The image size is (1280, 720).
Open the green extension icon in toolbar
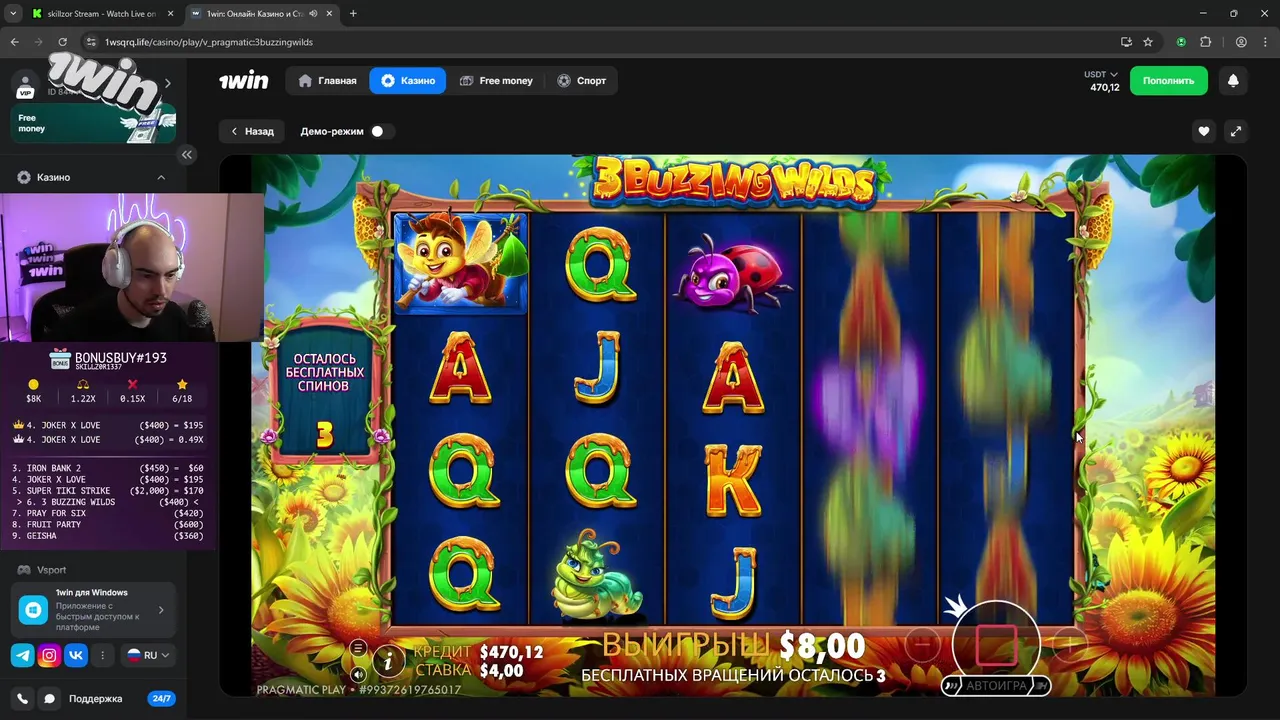click(1181, 42)
